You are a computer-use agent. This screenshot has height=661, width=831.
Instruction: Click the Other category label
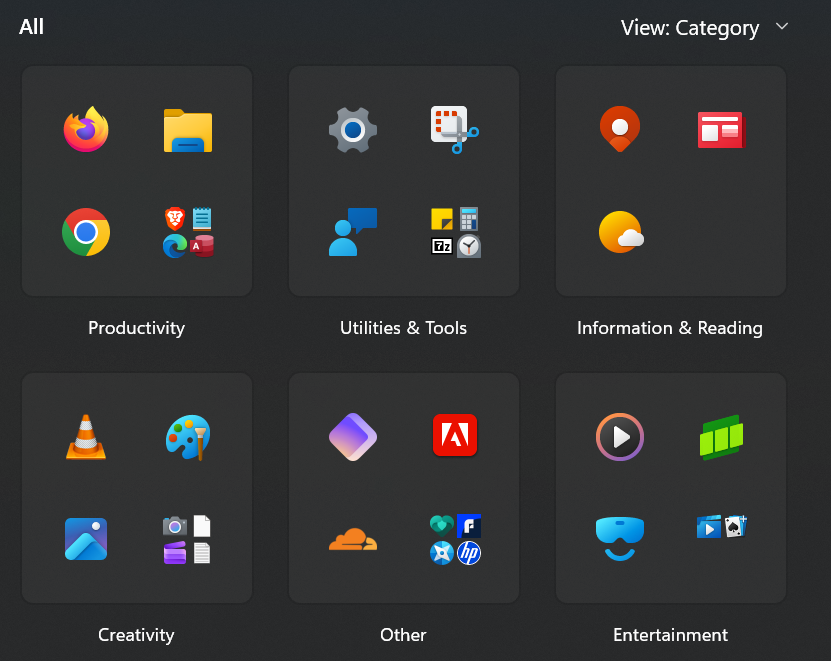403,634
